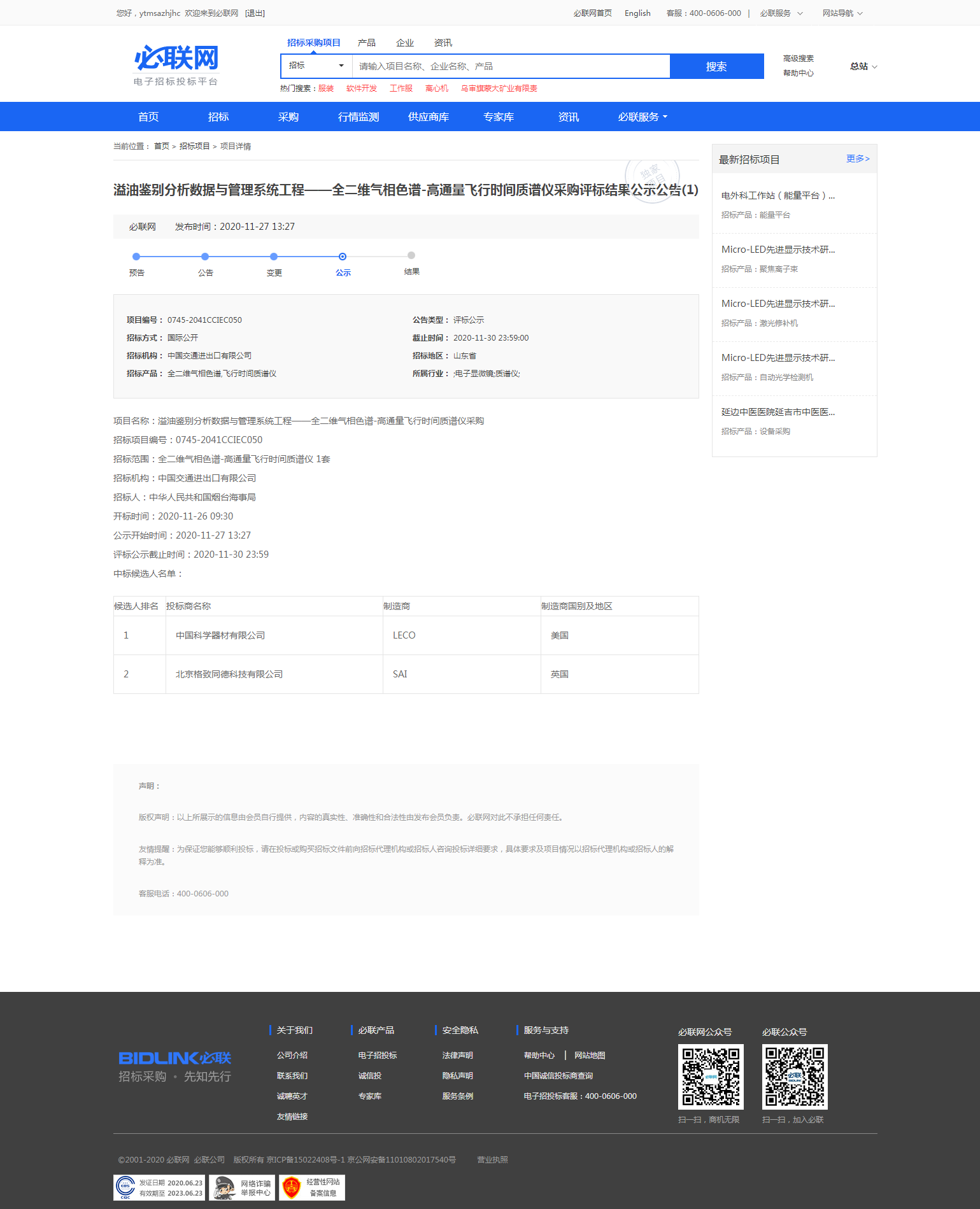
Task: Select the 结果 progress step
Action: (x=411, y=264)
